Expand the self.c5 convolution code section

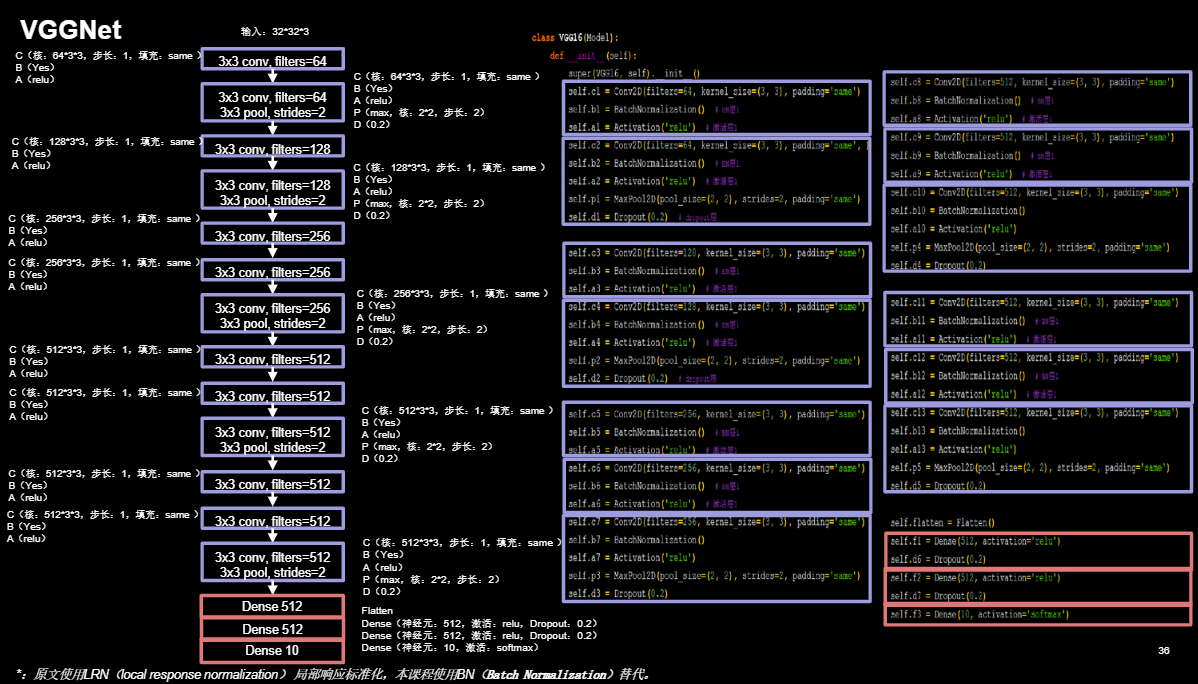[x=716, y=429]
